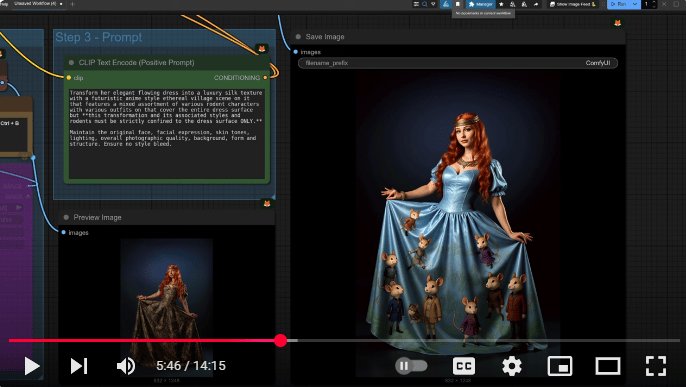Collapse the Save Image node dot
Image resolution: width=686 pixels, height=387 pixels.
click(298, 37)
